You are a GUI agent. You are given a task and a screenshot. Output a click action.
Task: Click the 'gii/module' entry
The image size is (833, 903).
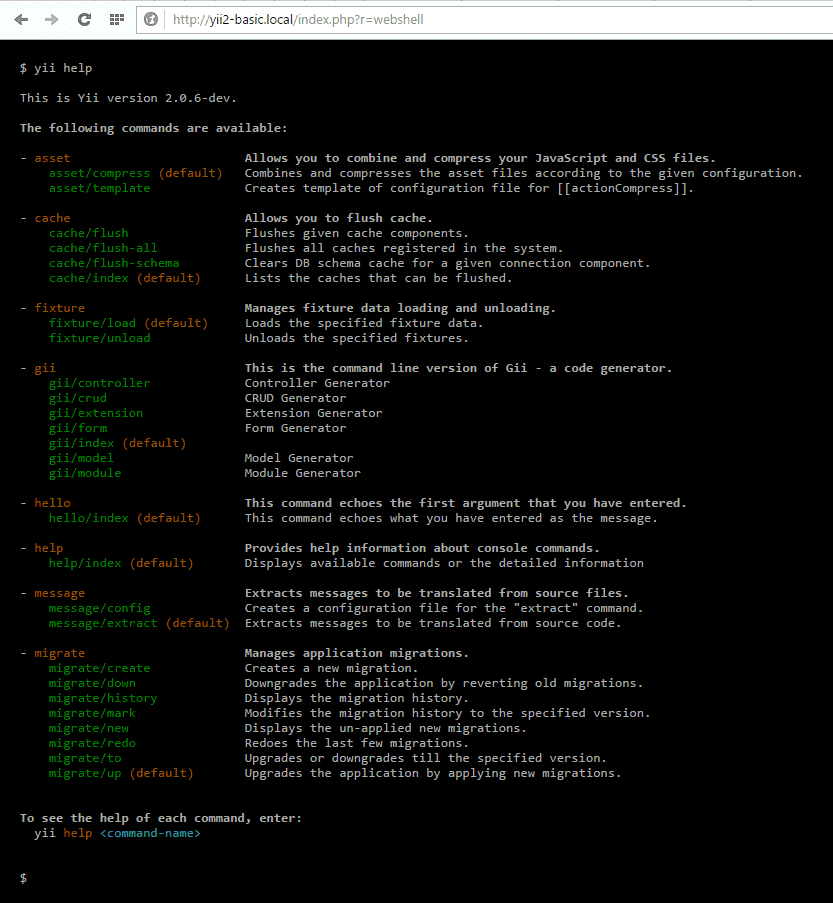point(85,472)
